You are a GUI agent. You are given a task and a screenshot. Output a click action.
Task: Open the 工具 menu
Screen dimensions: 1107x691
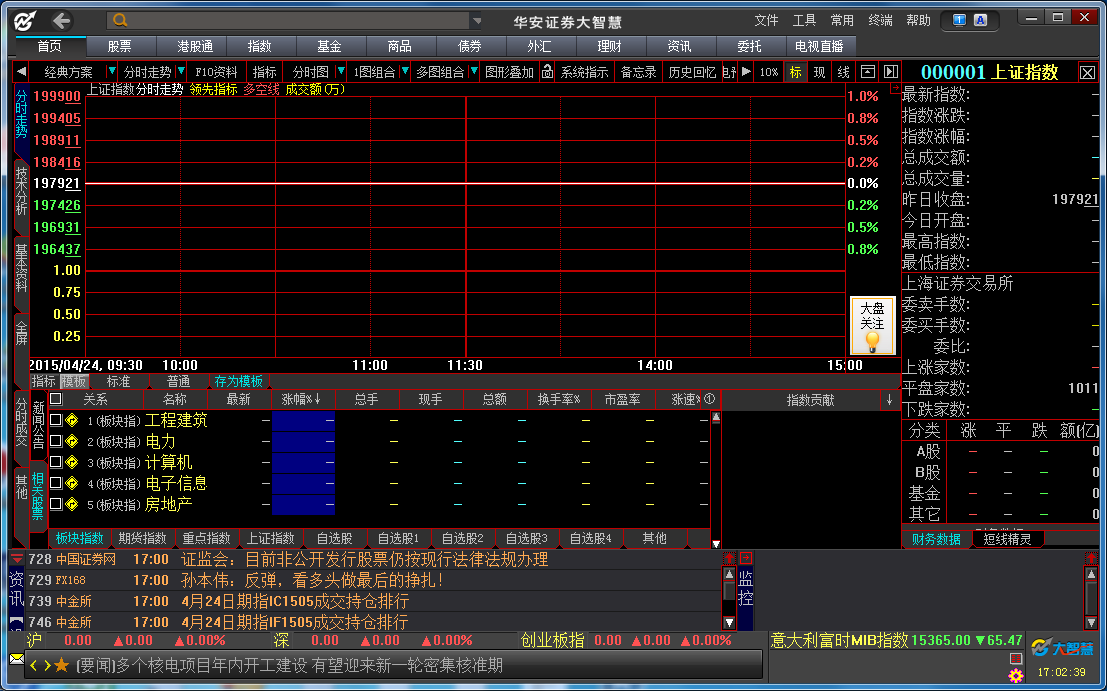(x=804, y=20)
